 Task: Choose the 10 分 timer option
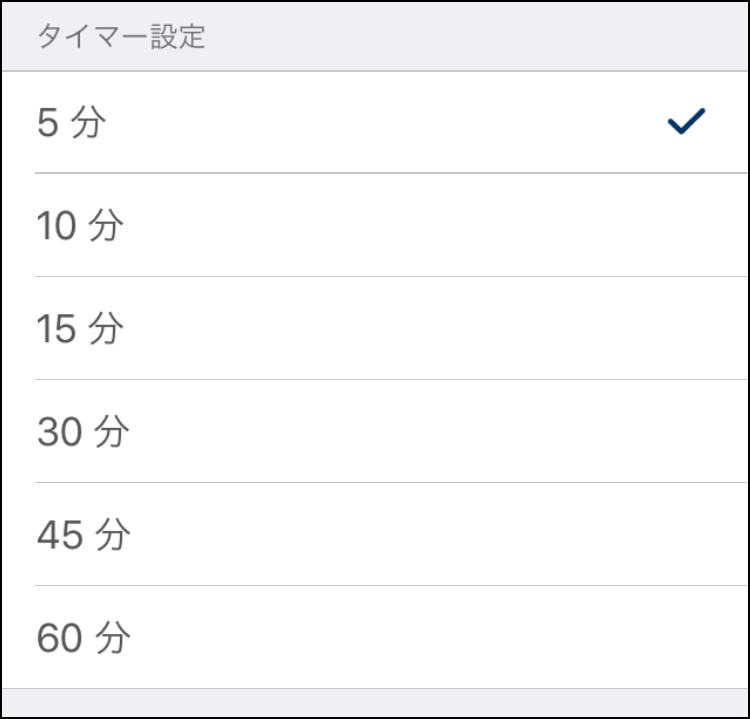(x=374, y=226)
